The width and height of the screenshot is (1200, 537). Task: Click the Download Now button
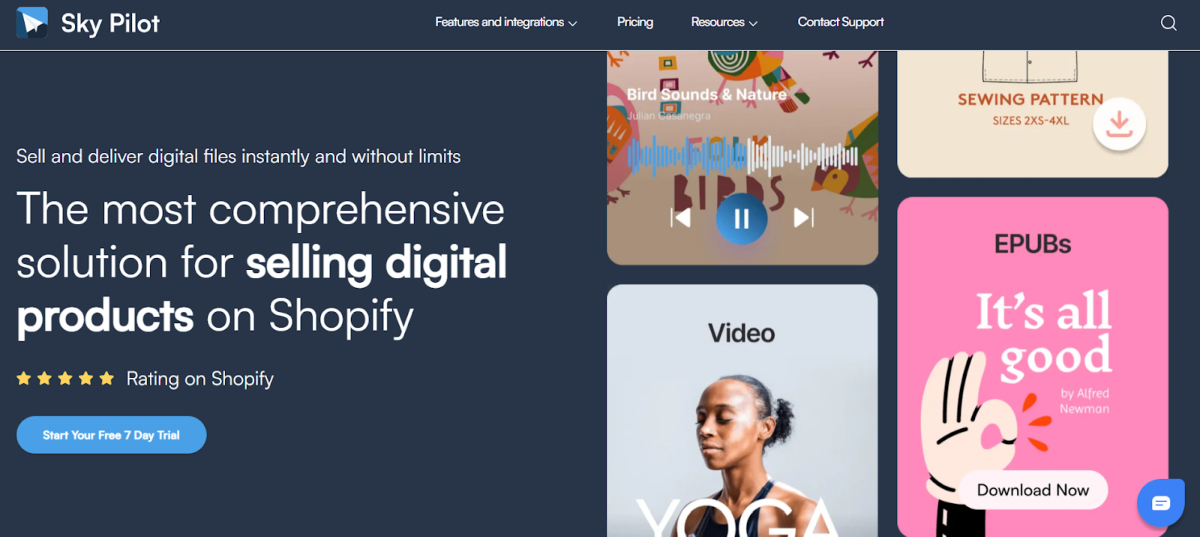[x=1033, y=490]
